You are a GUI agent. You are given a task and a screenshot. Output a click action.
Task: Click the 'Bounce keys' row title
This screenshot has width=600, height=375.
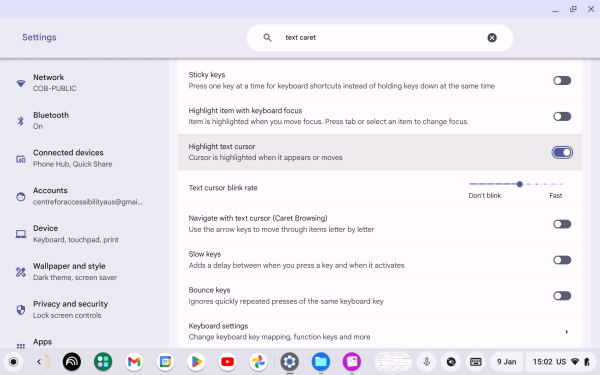pyautogui.click(x=209, y=290)
